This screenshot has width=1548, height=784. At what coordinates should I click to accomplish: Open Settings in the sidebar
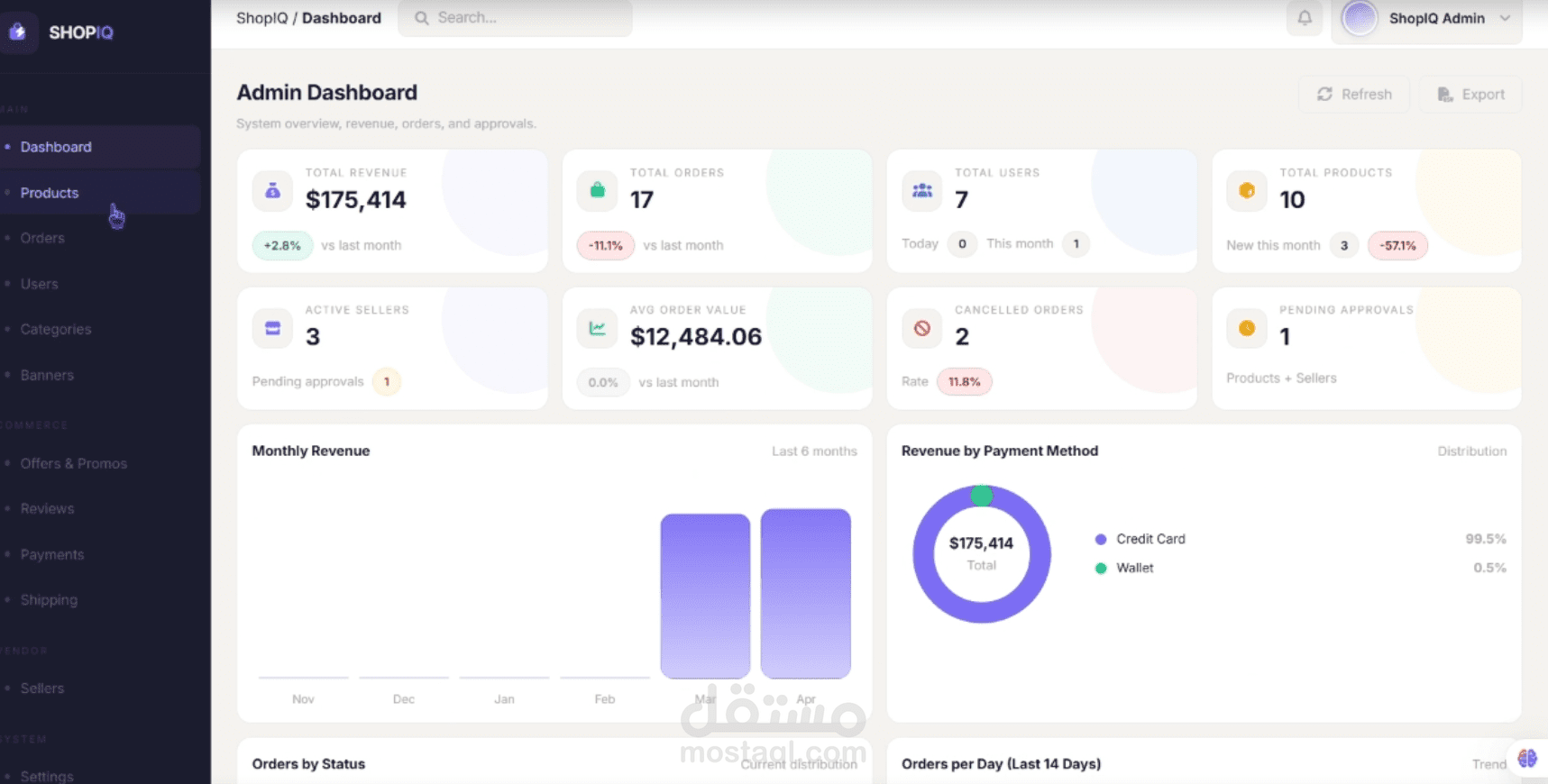pos(100,775)
